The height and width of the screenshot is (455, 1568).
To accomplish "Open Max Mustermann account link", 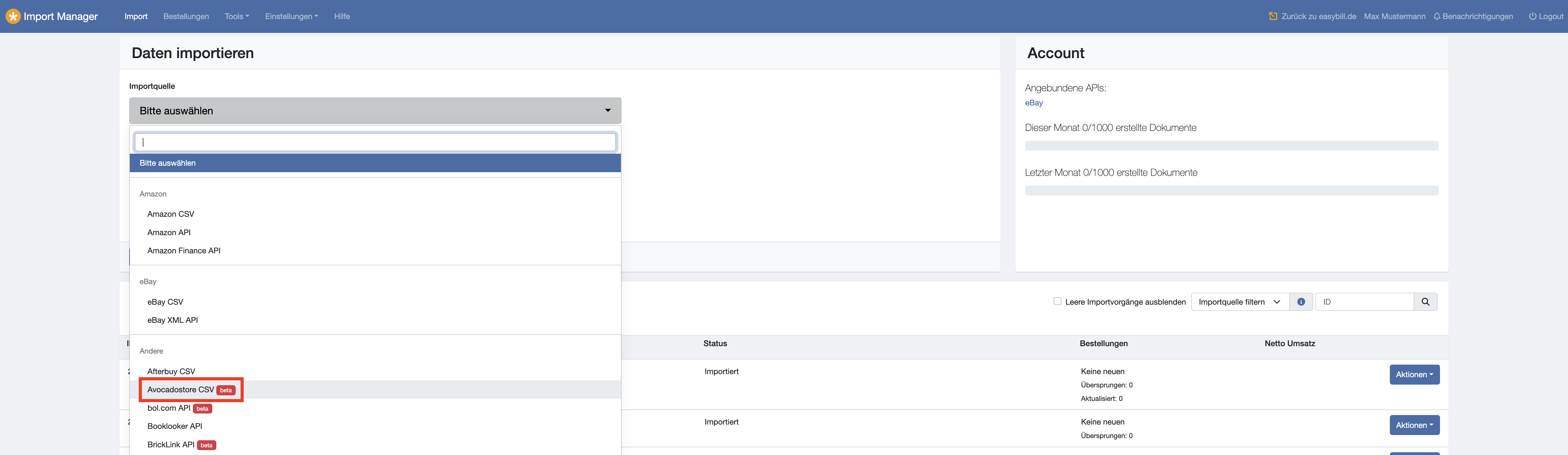I will [1394, 16].
